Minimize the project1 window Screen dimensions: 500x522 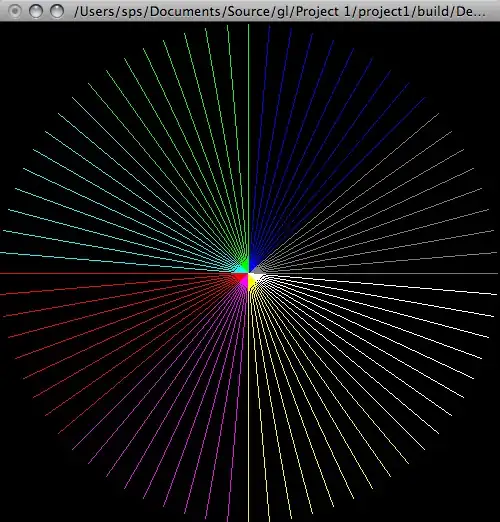coord(36,11)
